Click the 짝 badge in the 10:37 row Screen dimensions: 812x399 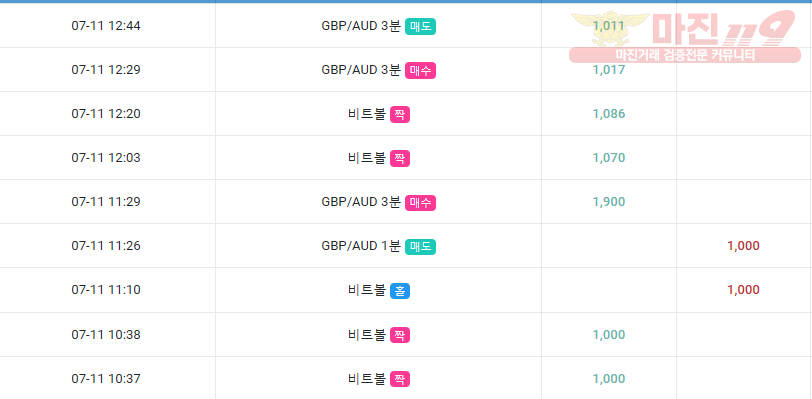399,379
